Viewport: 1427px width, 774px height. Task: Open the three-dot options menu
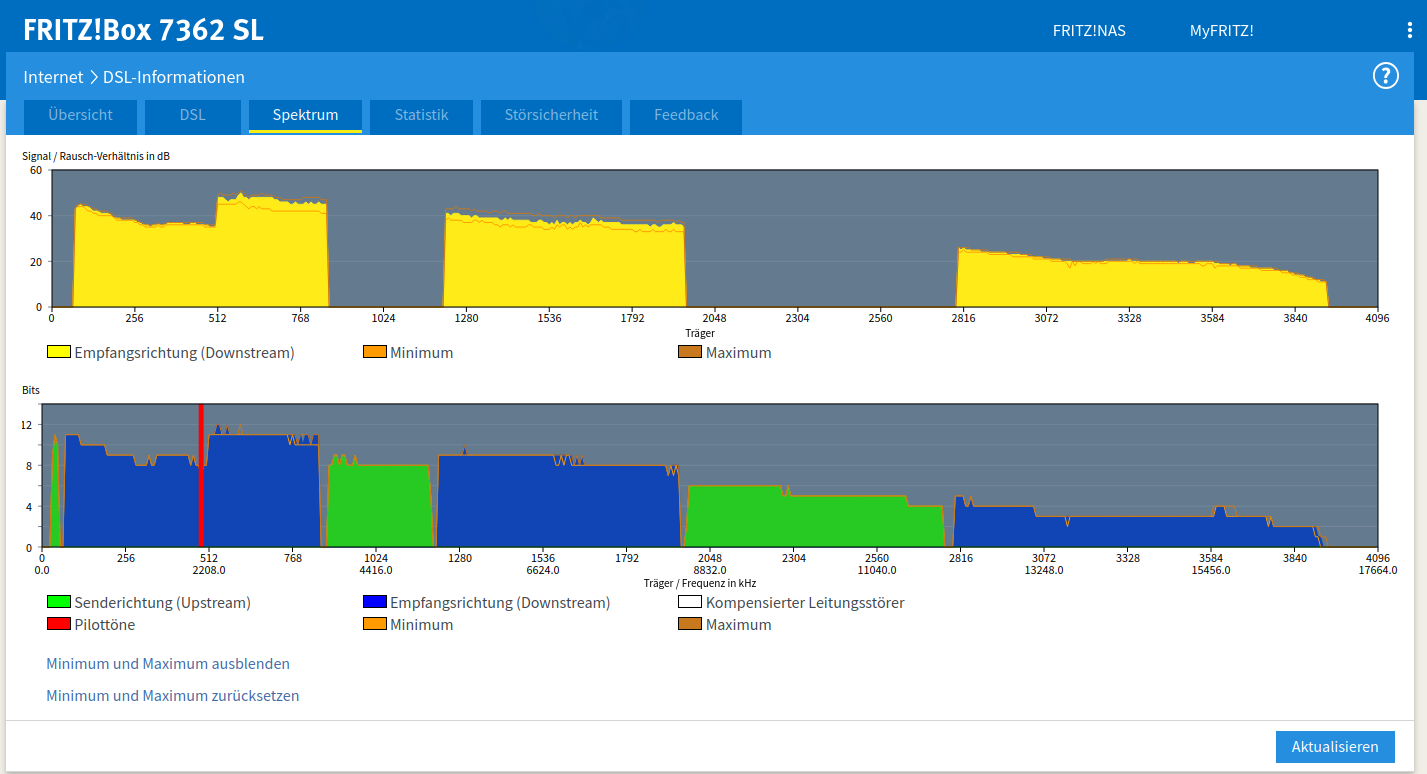pyautogui.click(x=1410, y=30)
